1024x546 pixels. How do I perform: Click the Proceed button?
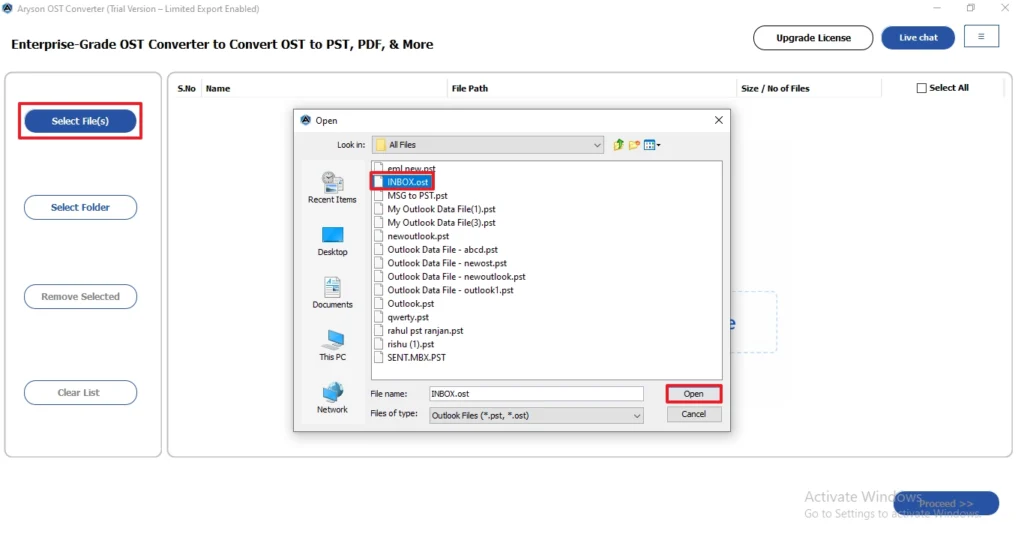point(946,504)
